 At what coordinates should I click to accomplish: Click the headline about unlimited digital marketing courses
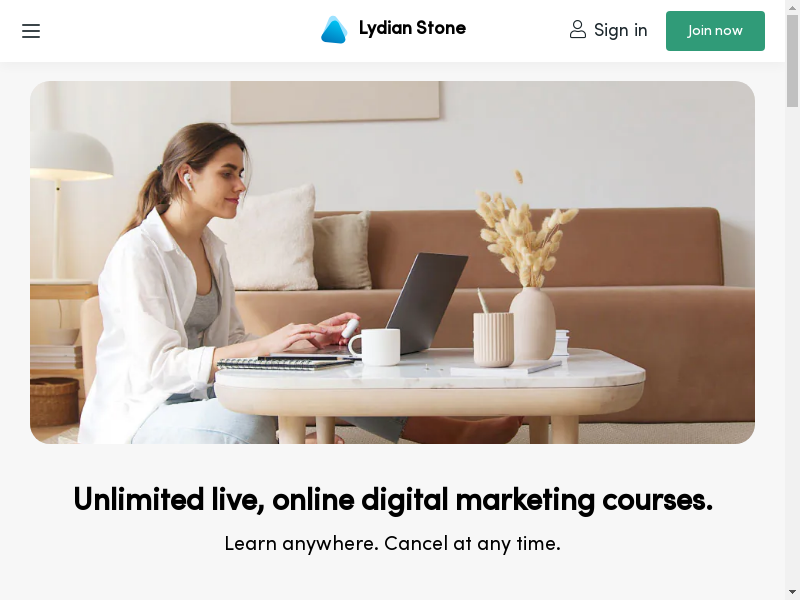click(393, 500)
